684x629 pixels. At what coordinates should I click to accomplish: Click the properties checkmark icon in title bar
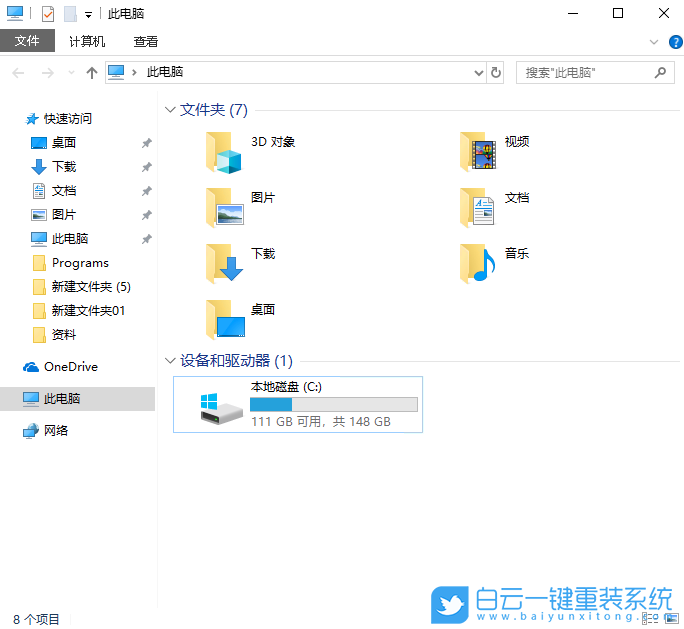[48, 14]
